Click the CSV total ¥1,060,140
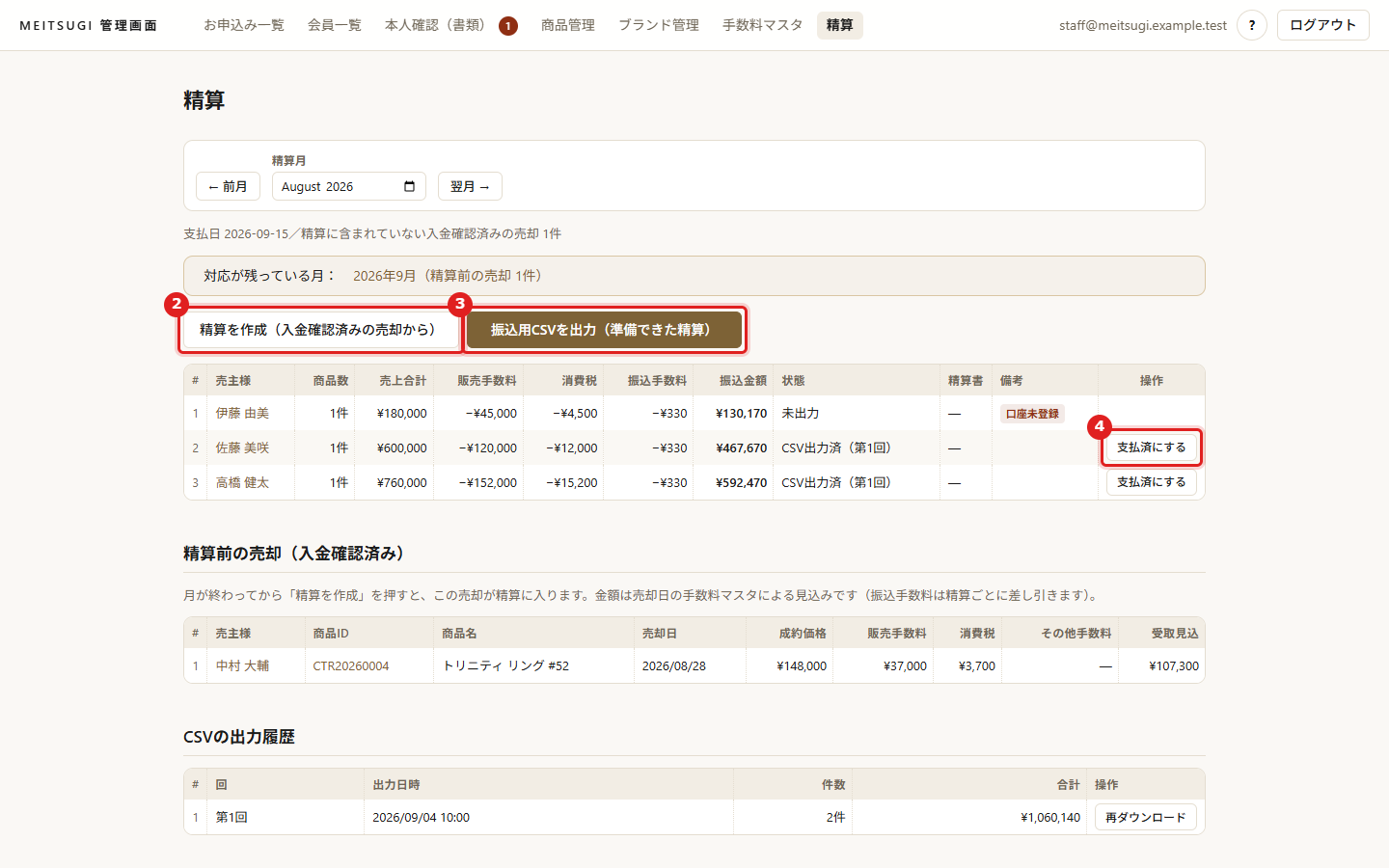Image resolution: width=1389 pixels, height=868 pixels. [x=1050, y=817]
